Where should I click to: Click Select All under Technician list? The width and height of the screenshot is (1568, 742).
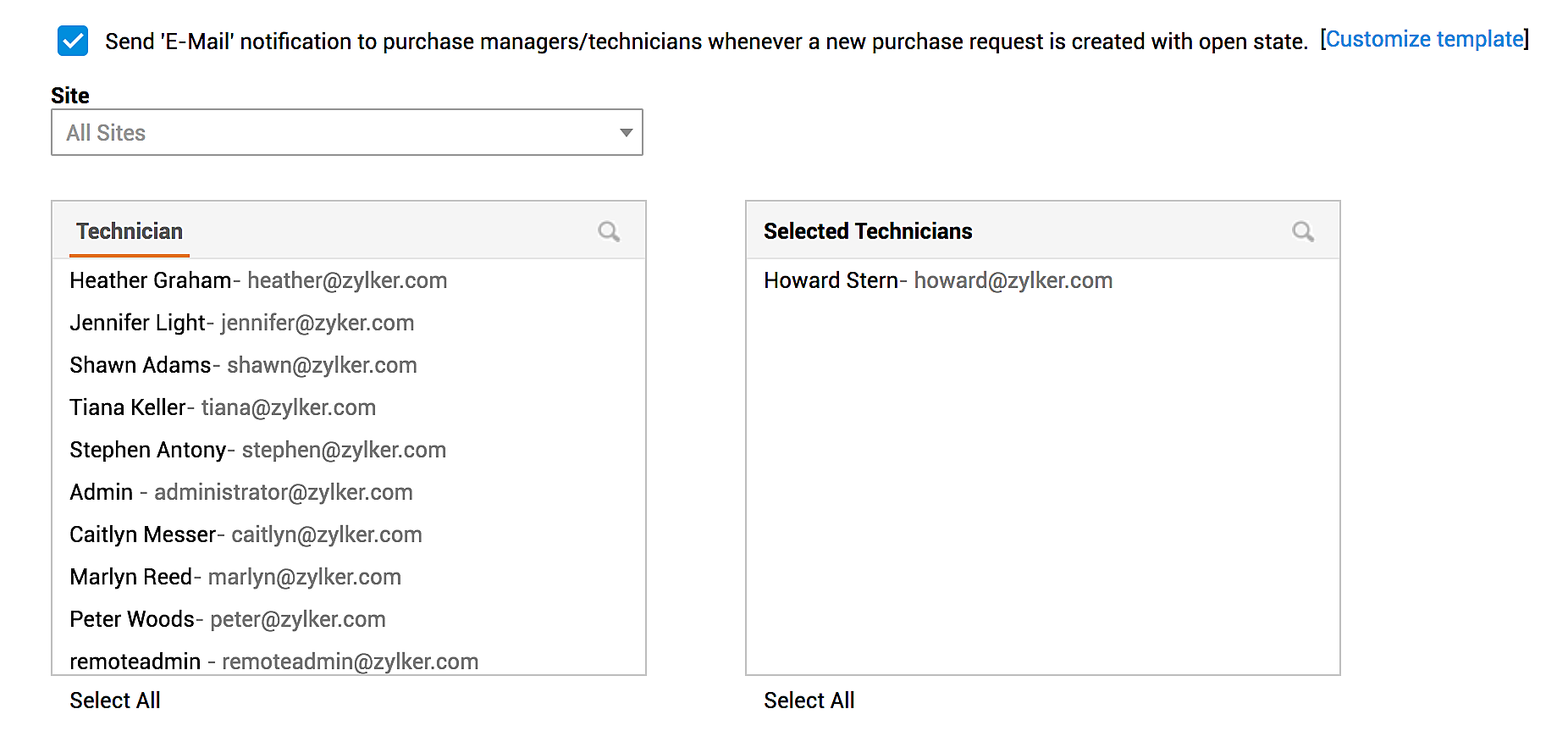(115, 700)
